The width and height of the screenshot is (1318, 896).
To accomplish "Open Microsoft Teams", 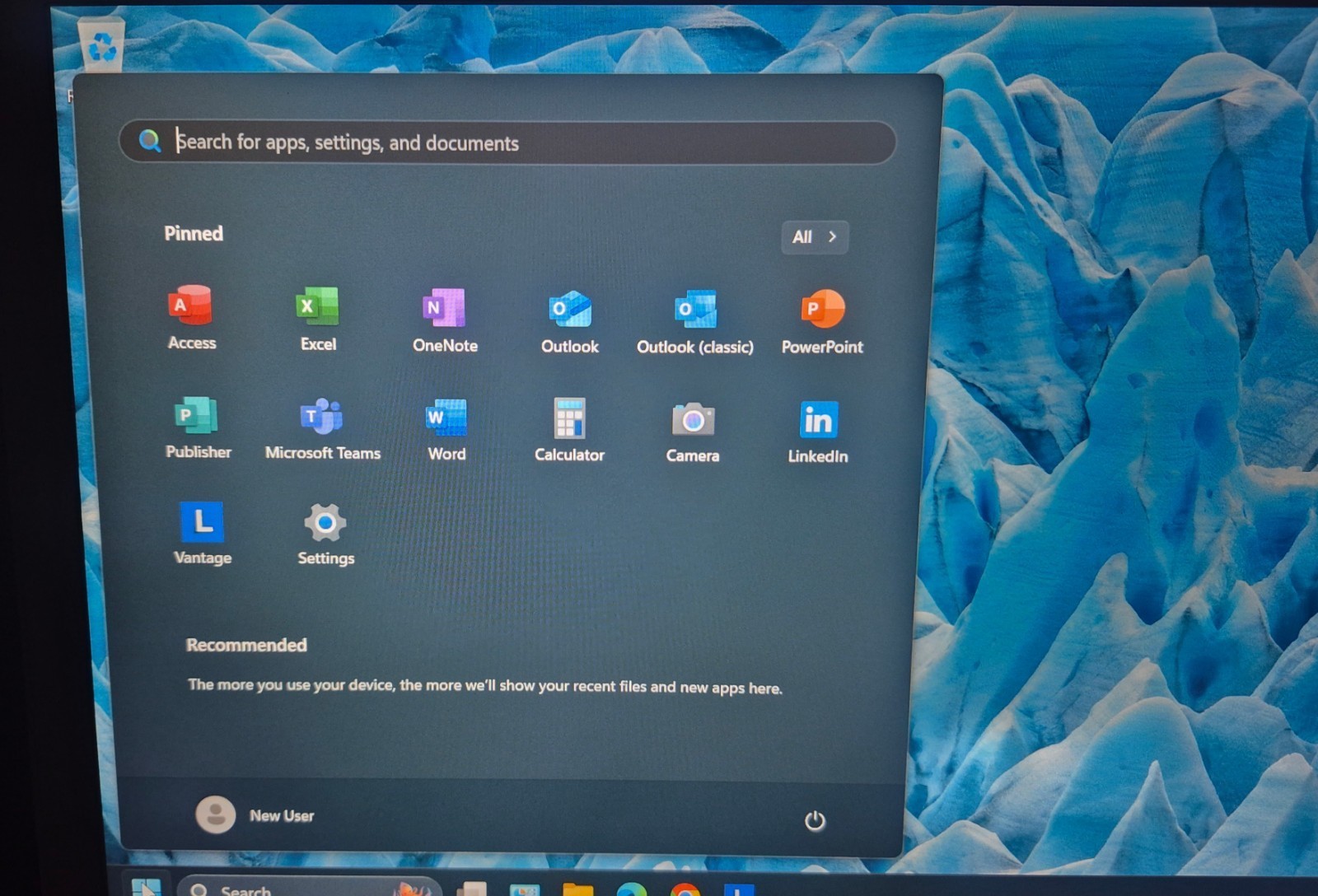I will [322, 428].
